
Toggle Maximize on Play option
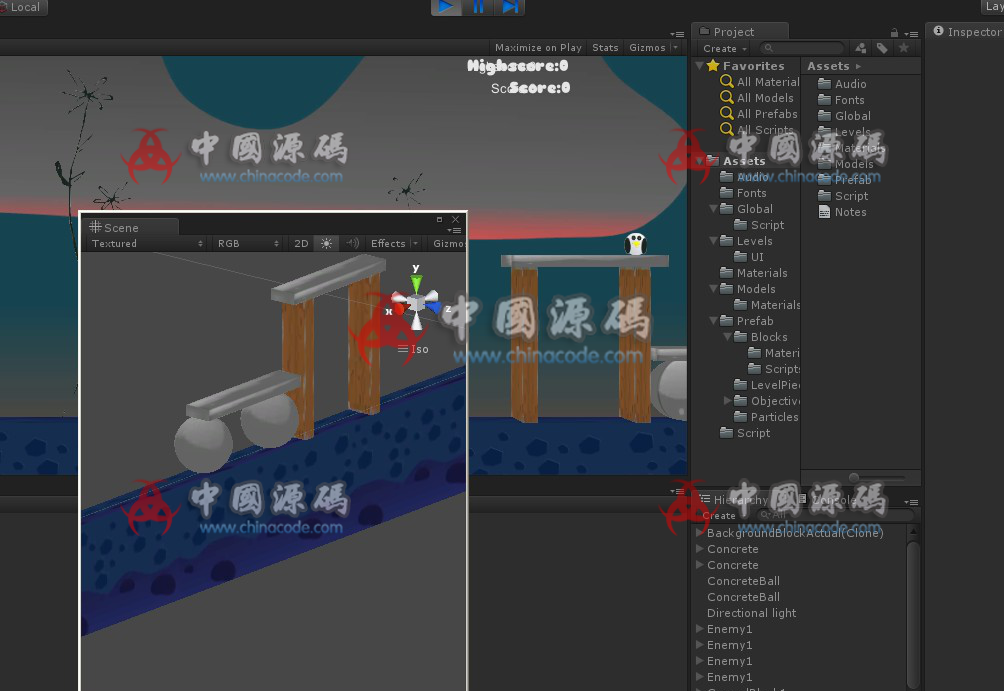click(x=538, y=48)
